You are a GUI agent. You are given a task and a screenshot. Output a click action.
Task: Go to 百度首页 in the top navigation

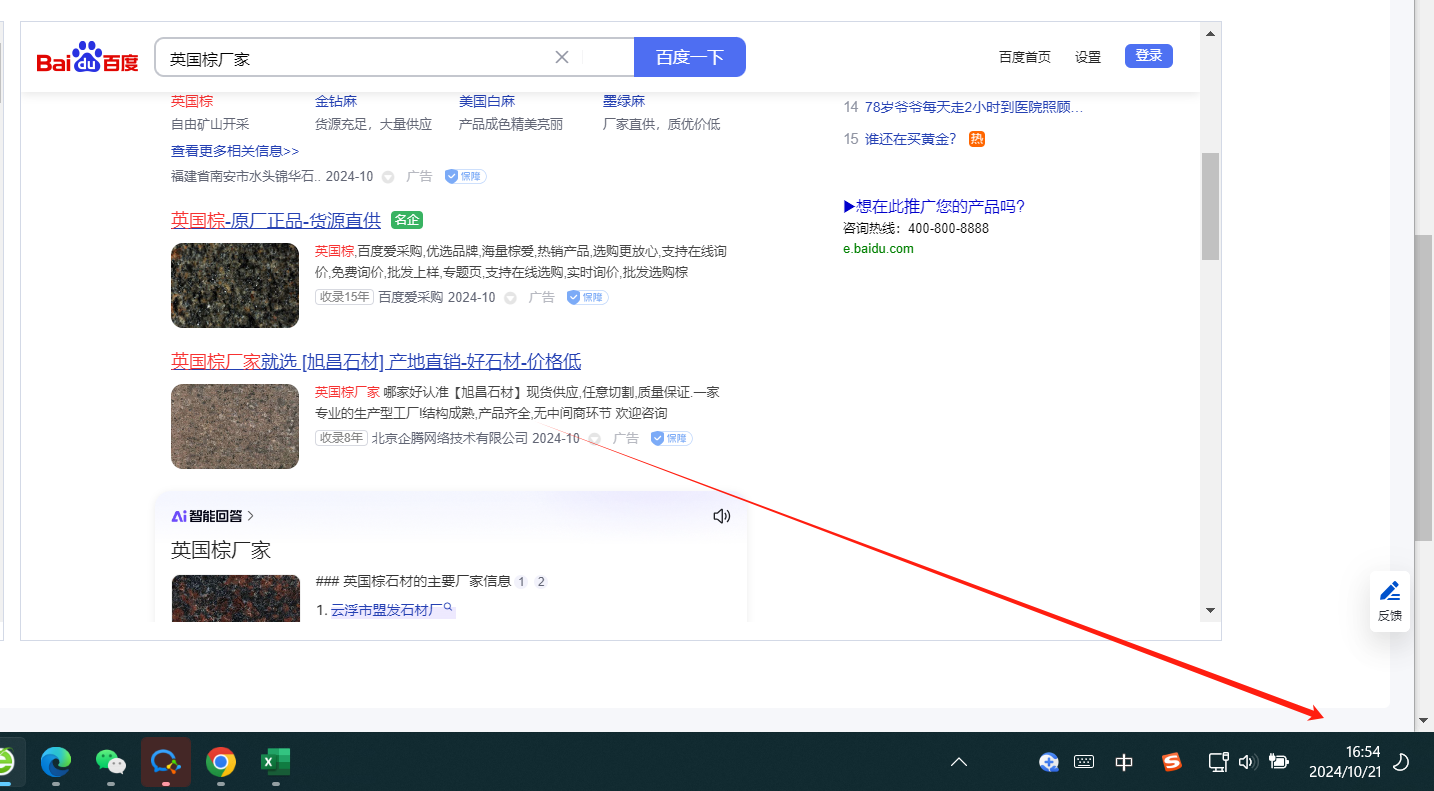1024,57
